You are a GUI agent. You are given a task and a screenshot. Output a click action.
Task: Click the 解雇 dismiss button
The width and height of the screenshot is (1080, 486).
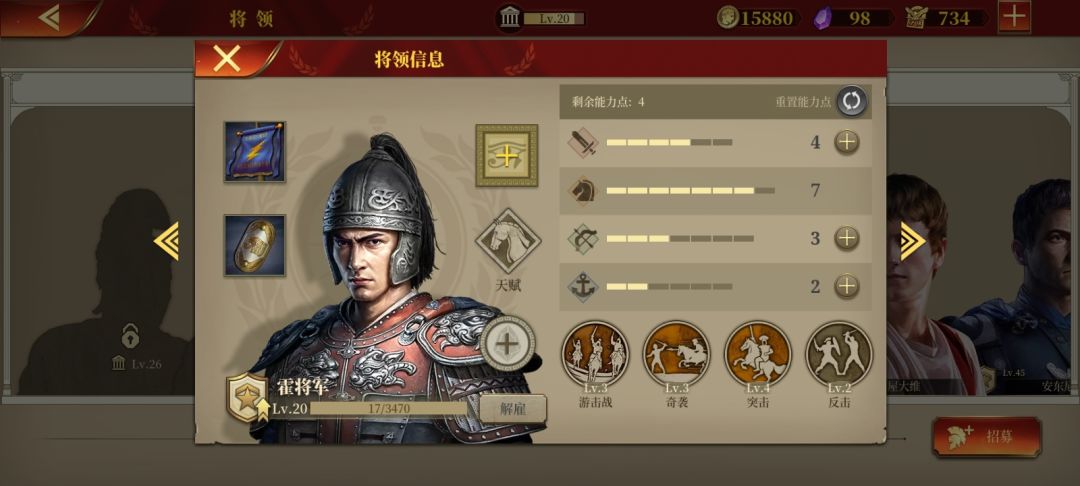[x=513, y=409]
